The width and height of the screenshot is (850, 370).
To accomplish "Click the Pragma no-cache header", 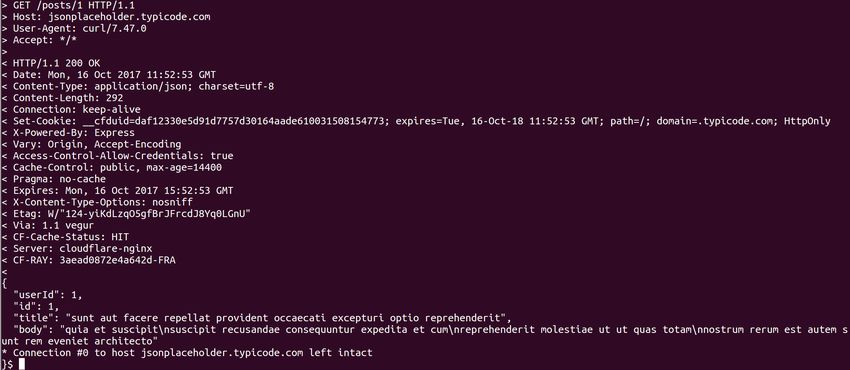I will [60, 179].
